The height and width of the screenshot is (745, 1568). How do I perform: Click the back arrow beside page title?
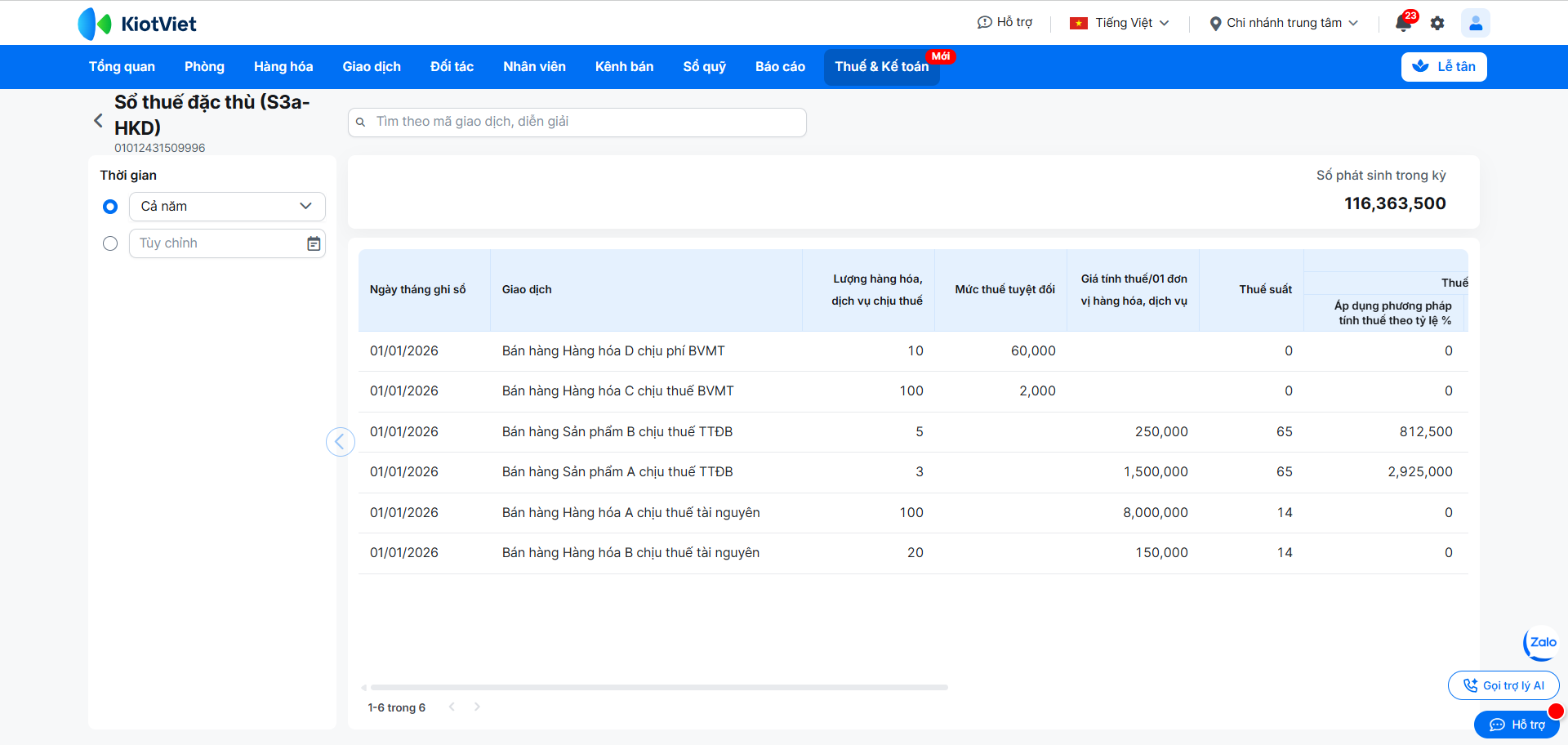click(x=98, y=121)
